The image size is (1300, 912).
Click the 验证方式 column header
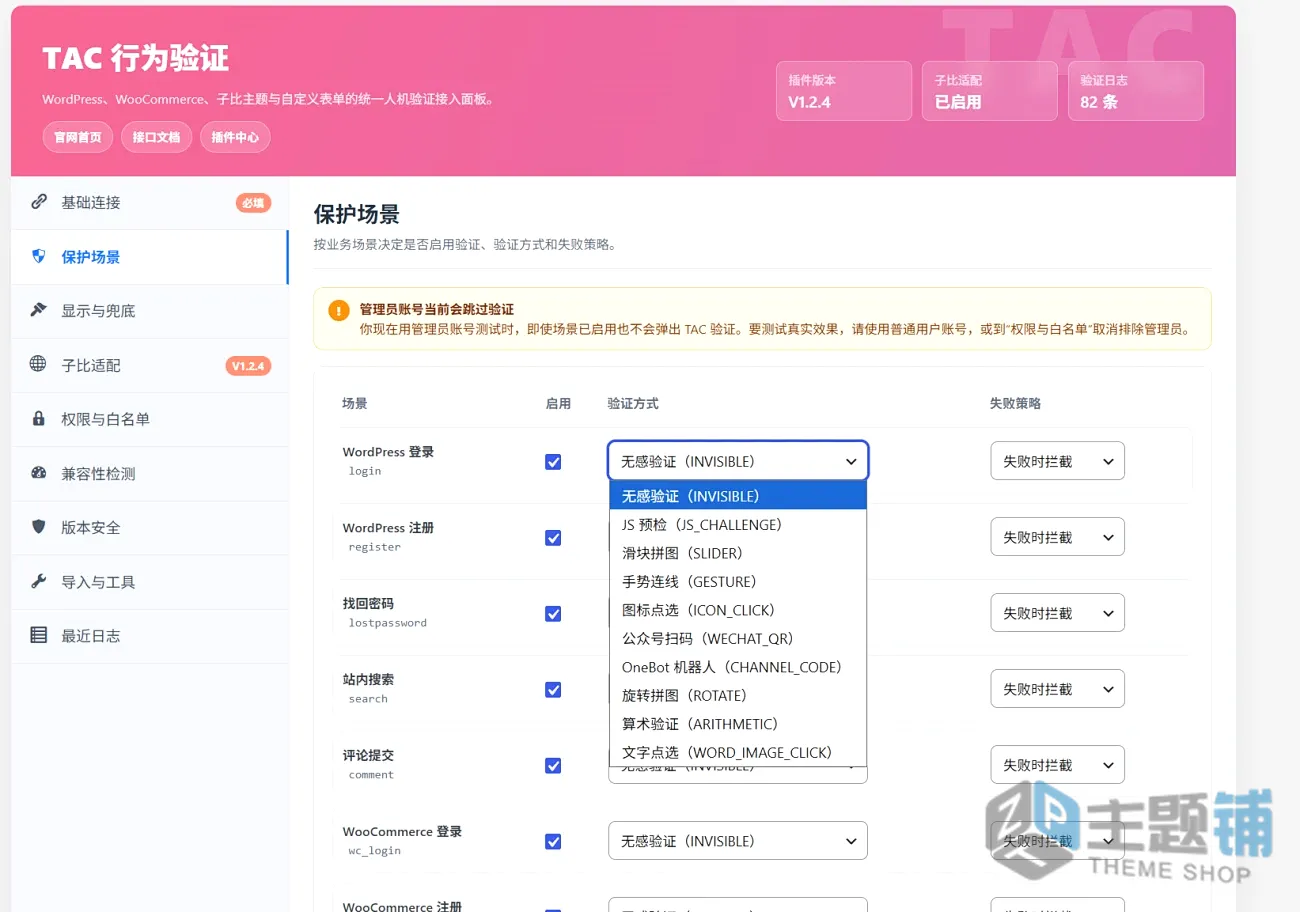[x=633, y=403]
